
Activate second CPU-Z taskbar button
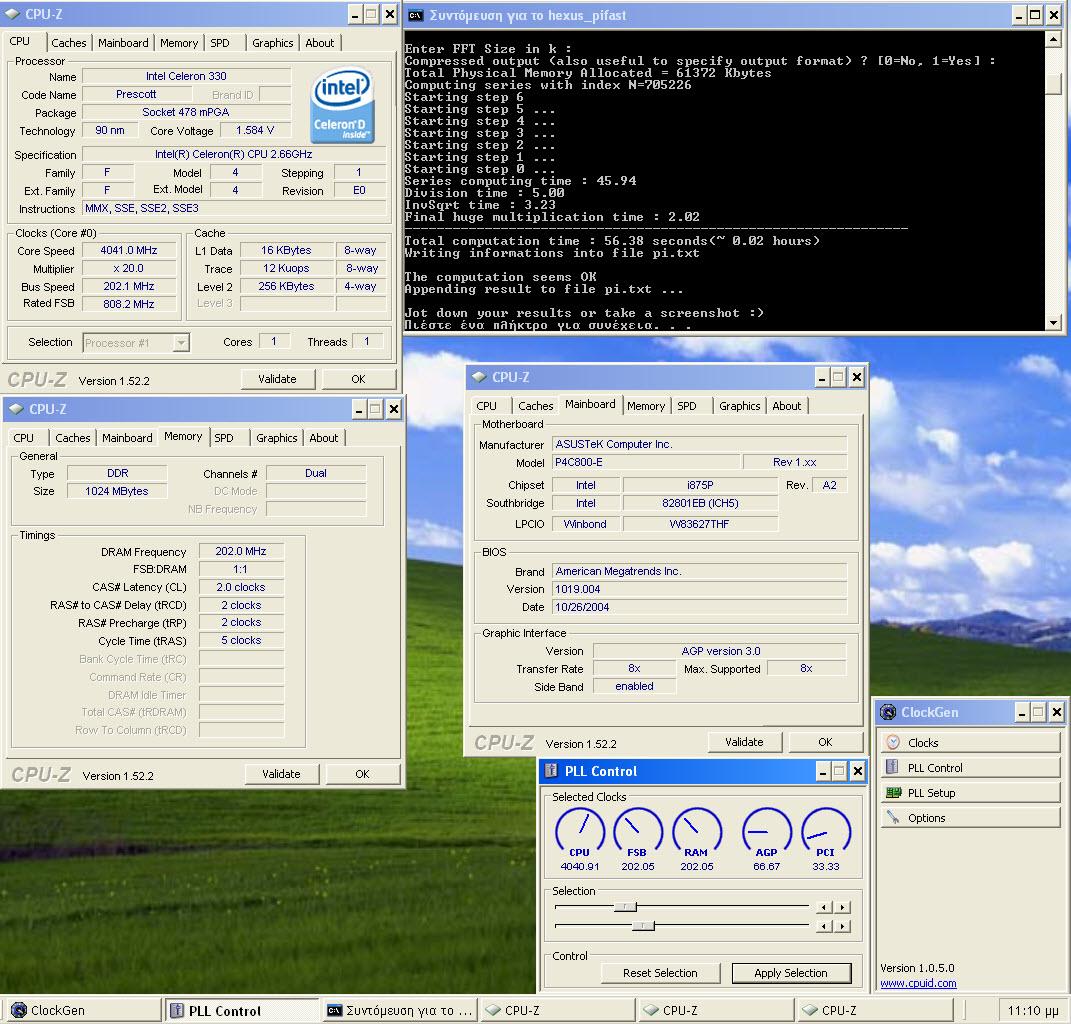coord(717,1010)
